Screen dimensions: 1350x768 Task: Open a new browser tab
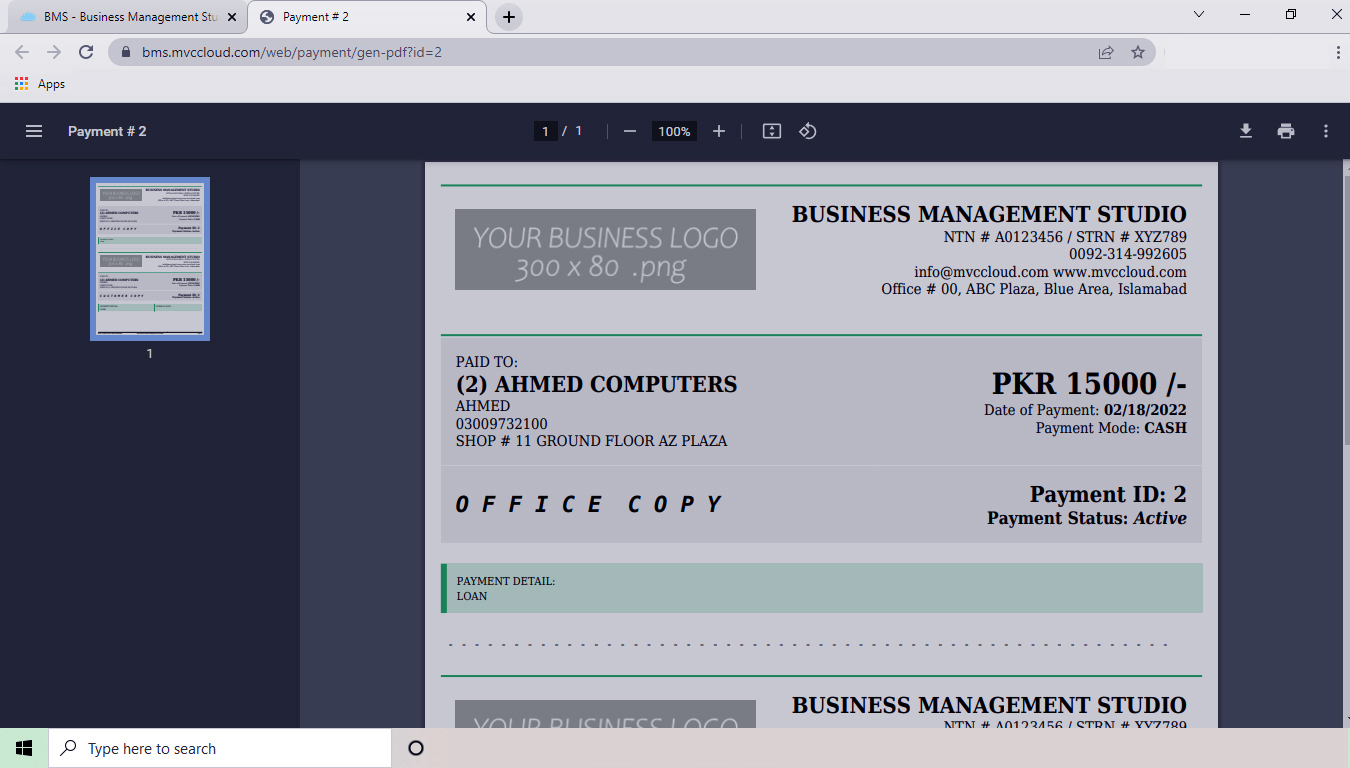coord(509,17)
